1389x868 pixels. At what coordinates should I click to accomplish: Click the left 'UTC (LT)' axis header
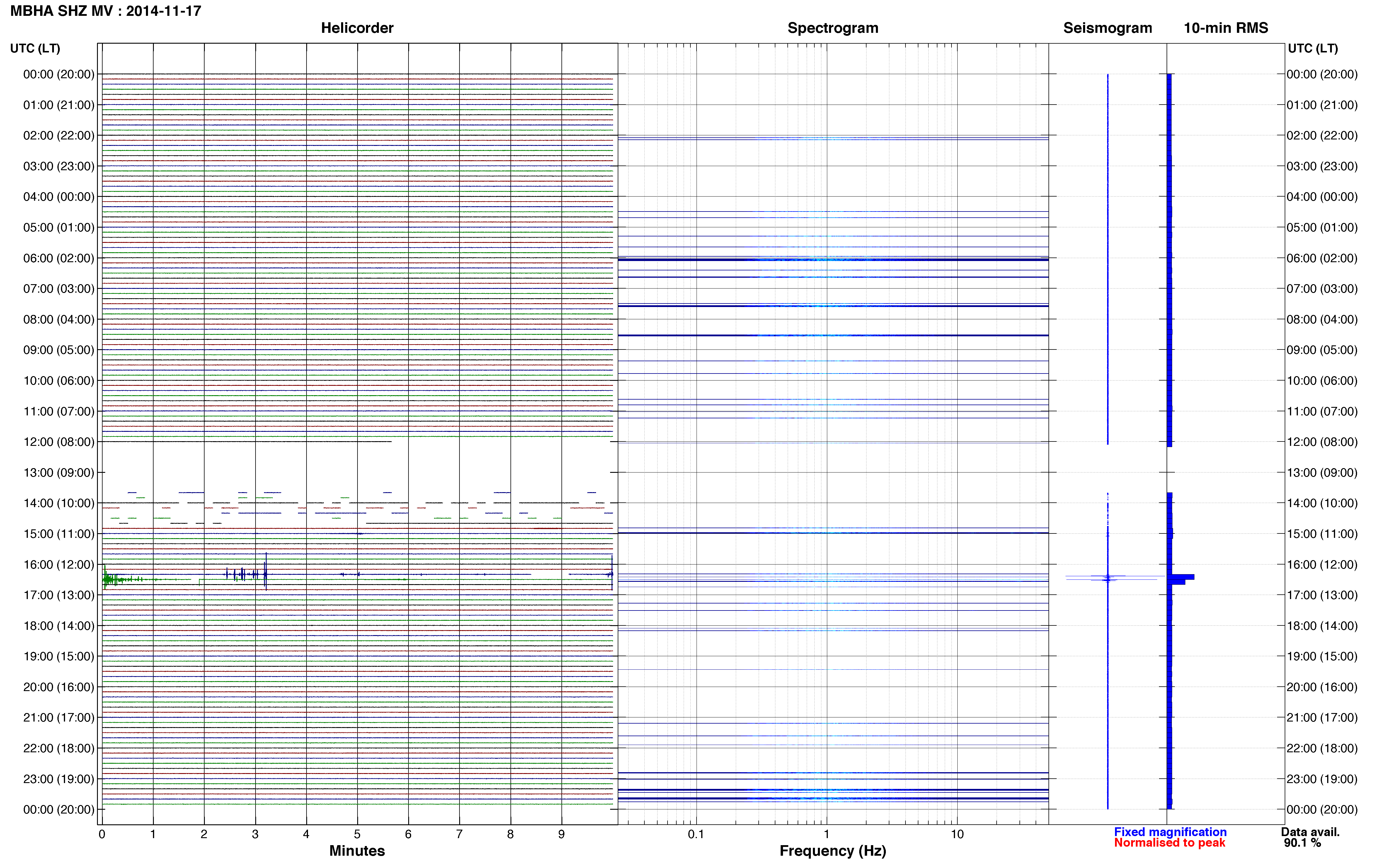[x=35, y=48]
